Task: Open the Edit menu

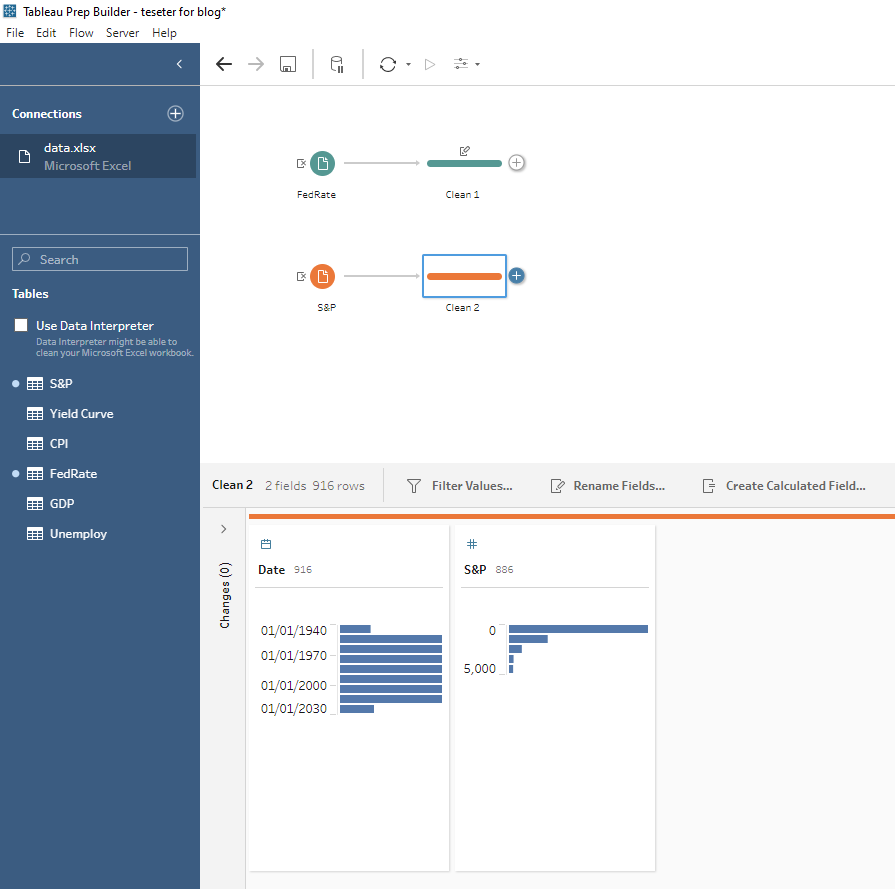Action: (46, 33)
